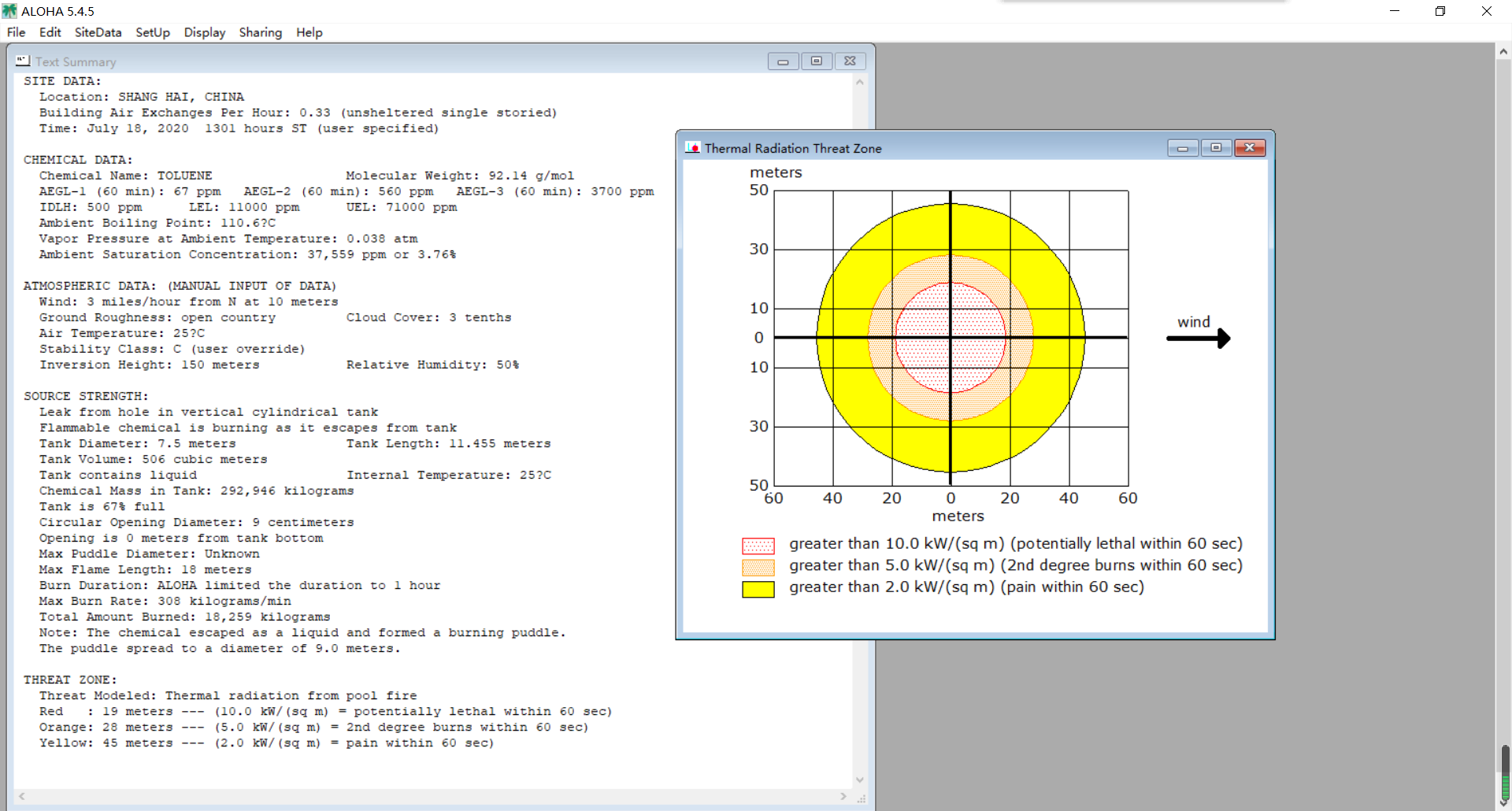
Task: Minimize the ALOHA application window
Action: tap(1395, 11)
